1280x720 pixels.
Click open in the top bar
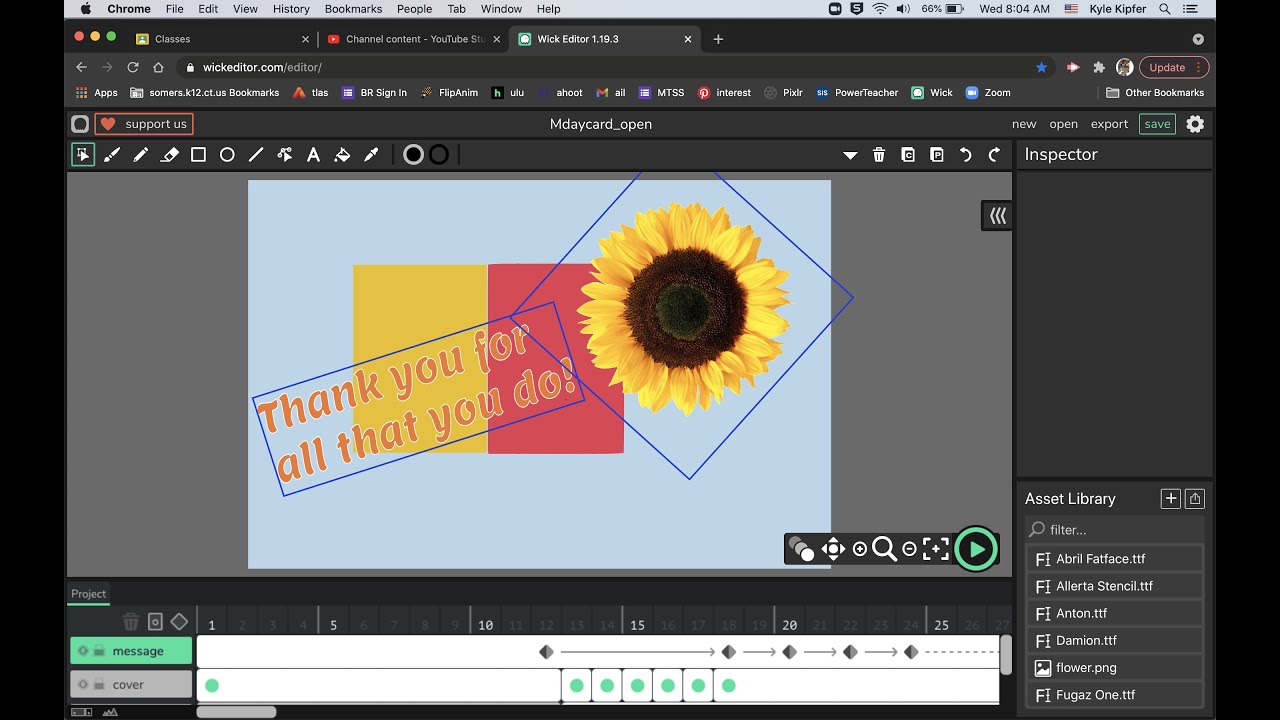(x=1063, y=124)
